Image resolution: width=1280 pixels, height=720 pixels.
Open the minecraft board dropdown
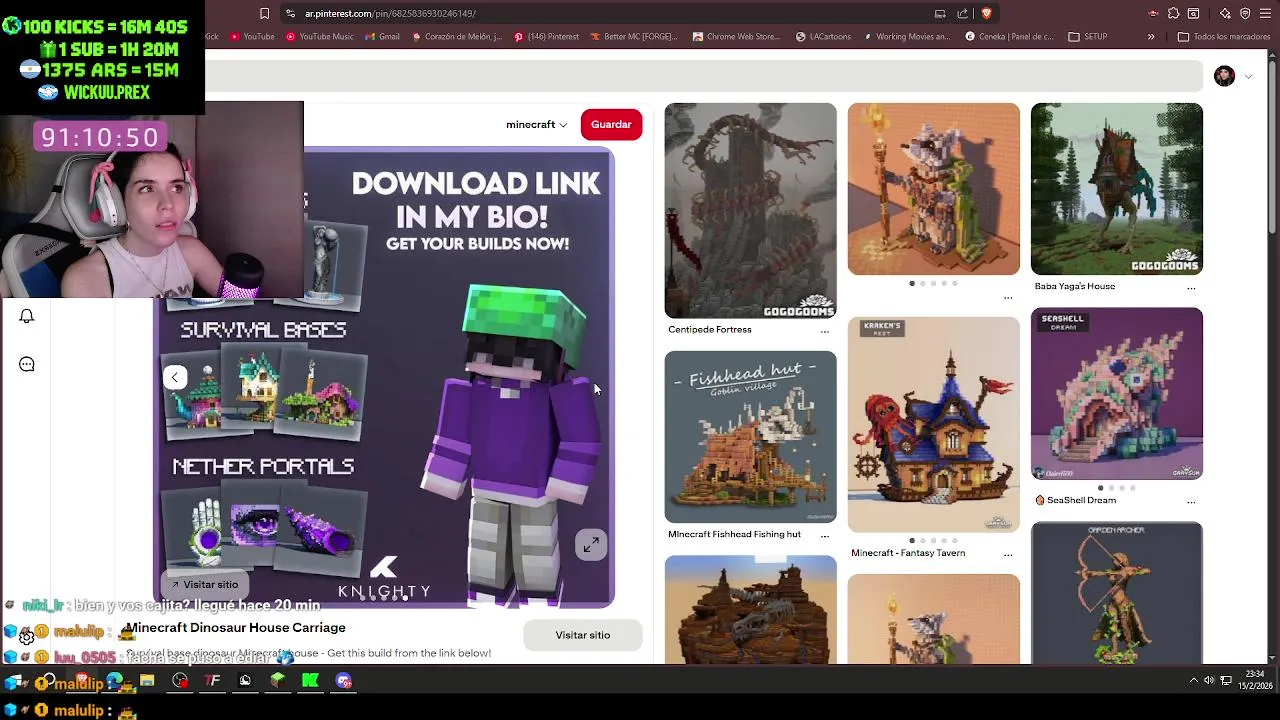click(536, 125)
